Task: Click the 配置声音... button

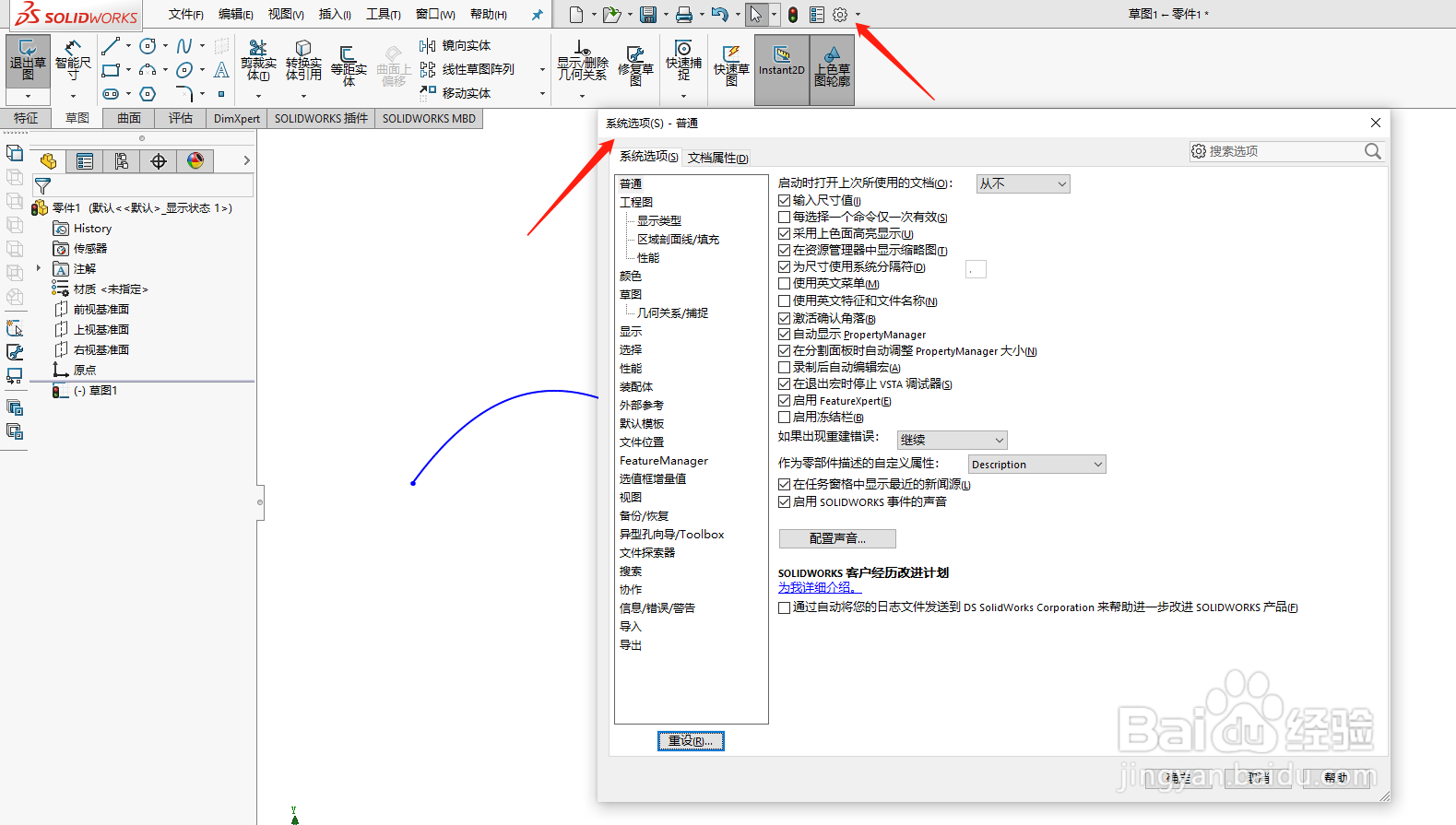Action: pos(837,538)
